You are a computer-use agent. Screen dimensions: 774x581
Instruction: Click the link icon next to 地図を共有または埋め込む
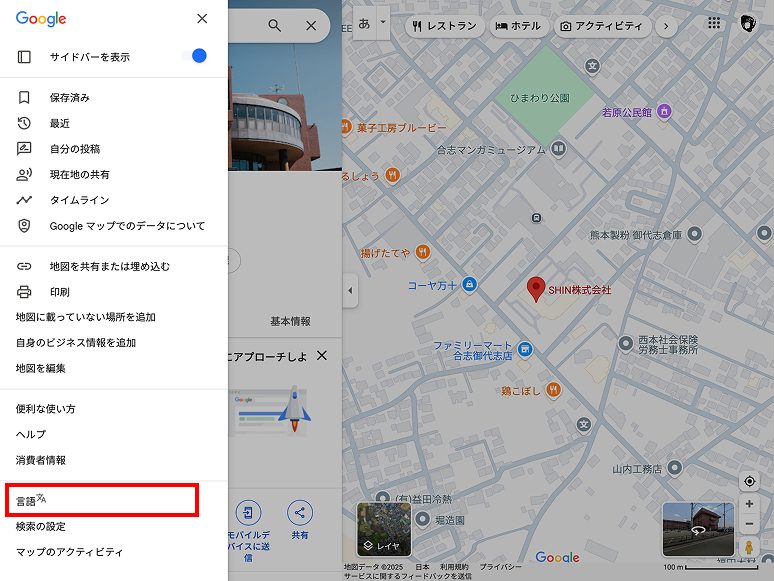[24, 267]
